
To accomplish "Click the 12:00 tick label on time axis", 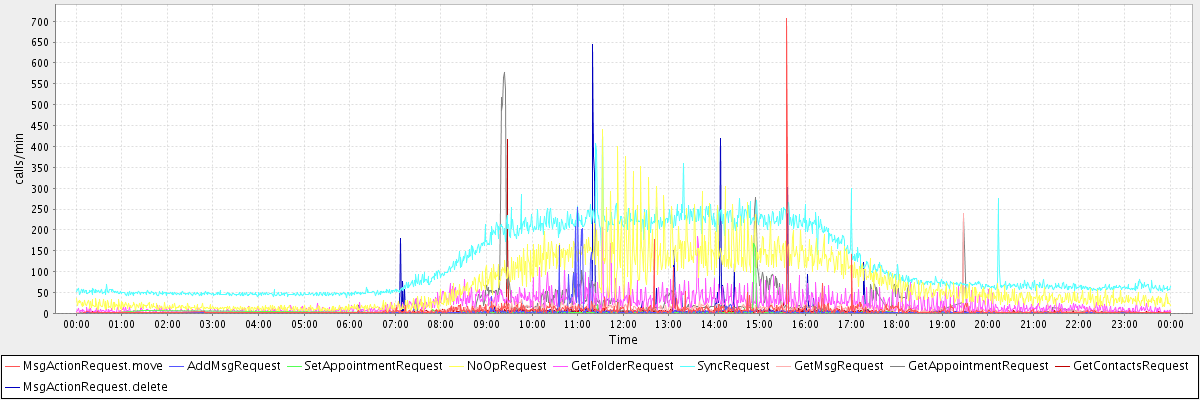I will point(623,324).
